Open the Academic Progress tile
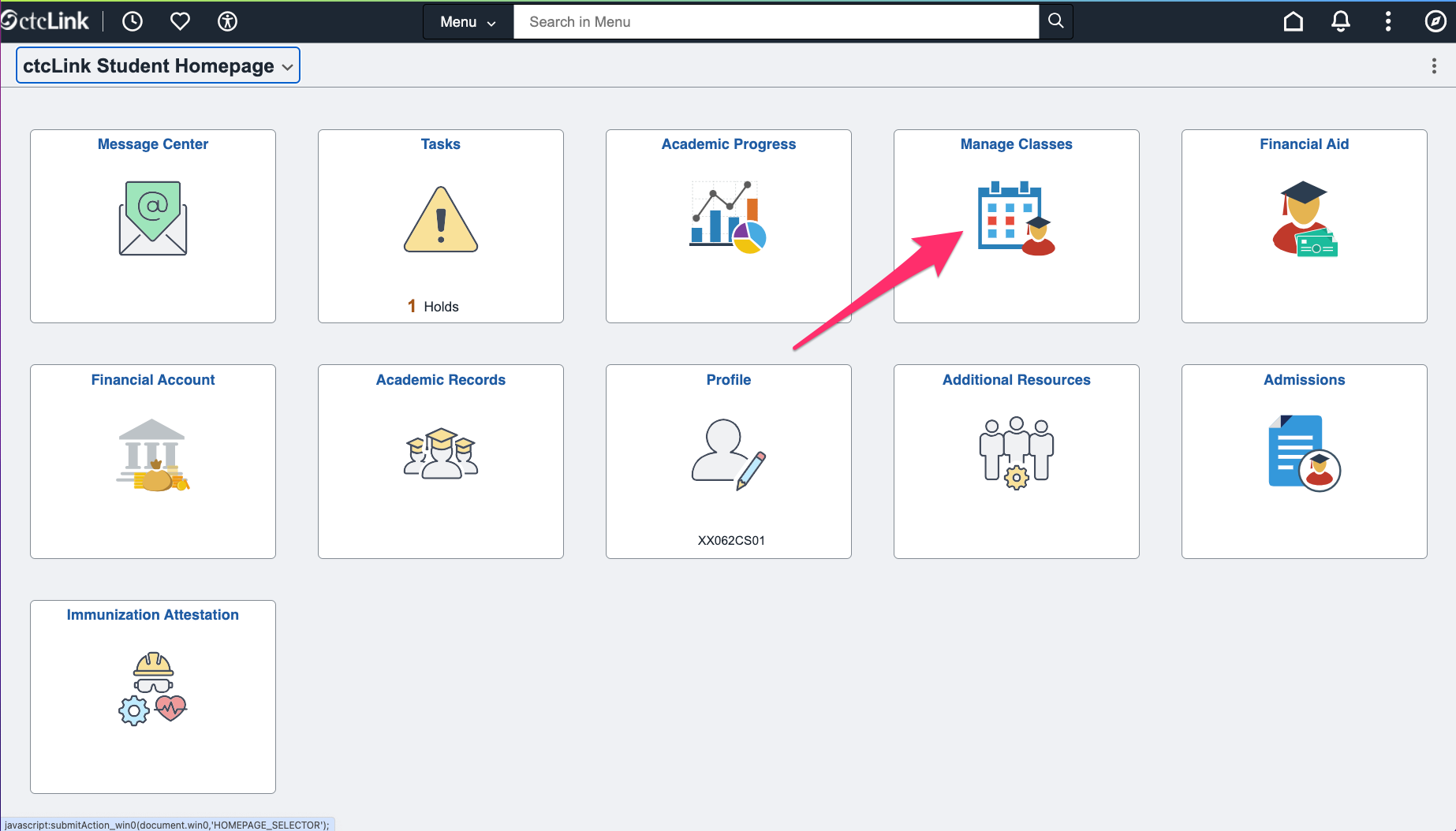 [x=728, y=225]
